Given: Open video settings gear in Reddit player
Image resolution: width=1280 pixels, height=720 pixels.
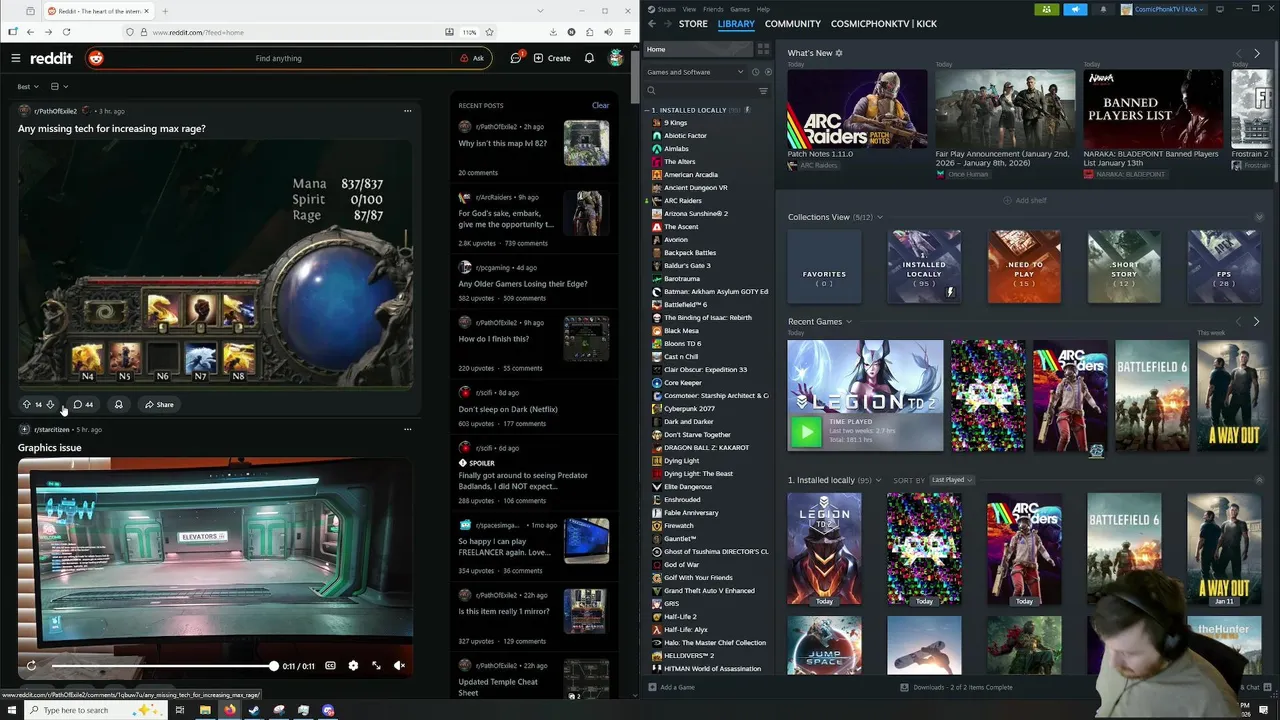Looking at the screenshot, I should click(x=353, y=666).
